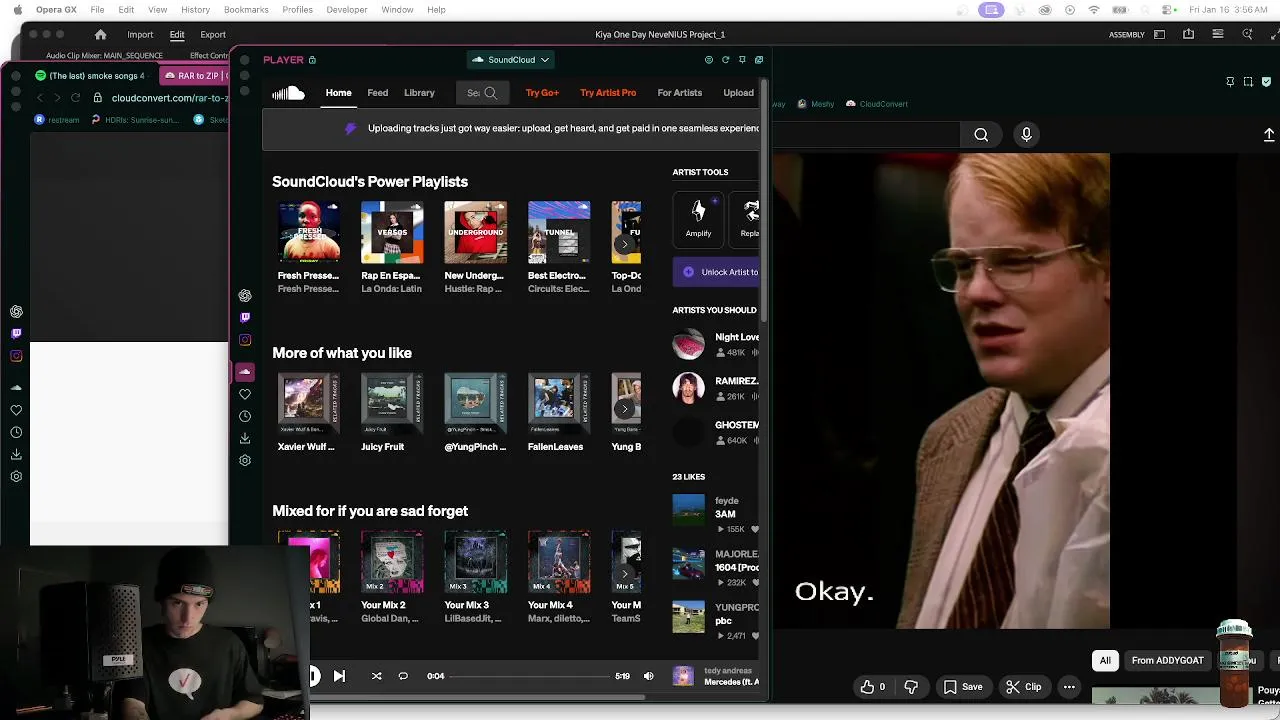1280x720 pixels.
Task: Expand next arrow in Power Playlists carousel
Action: (x=625, y=244)
